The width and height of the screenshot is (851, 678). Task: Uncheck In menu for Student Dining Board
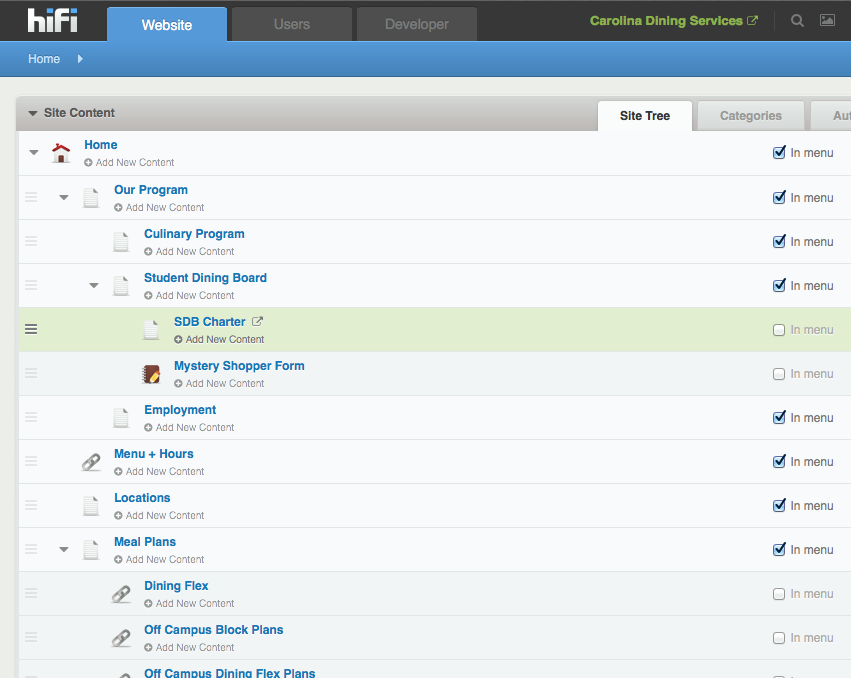point(779,286)
